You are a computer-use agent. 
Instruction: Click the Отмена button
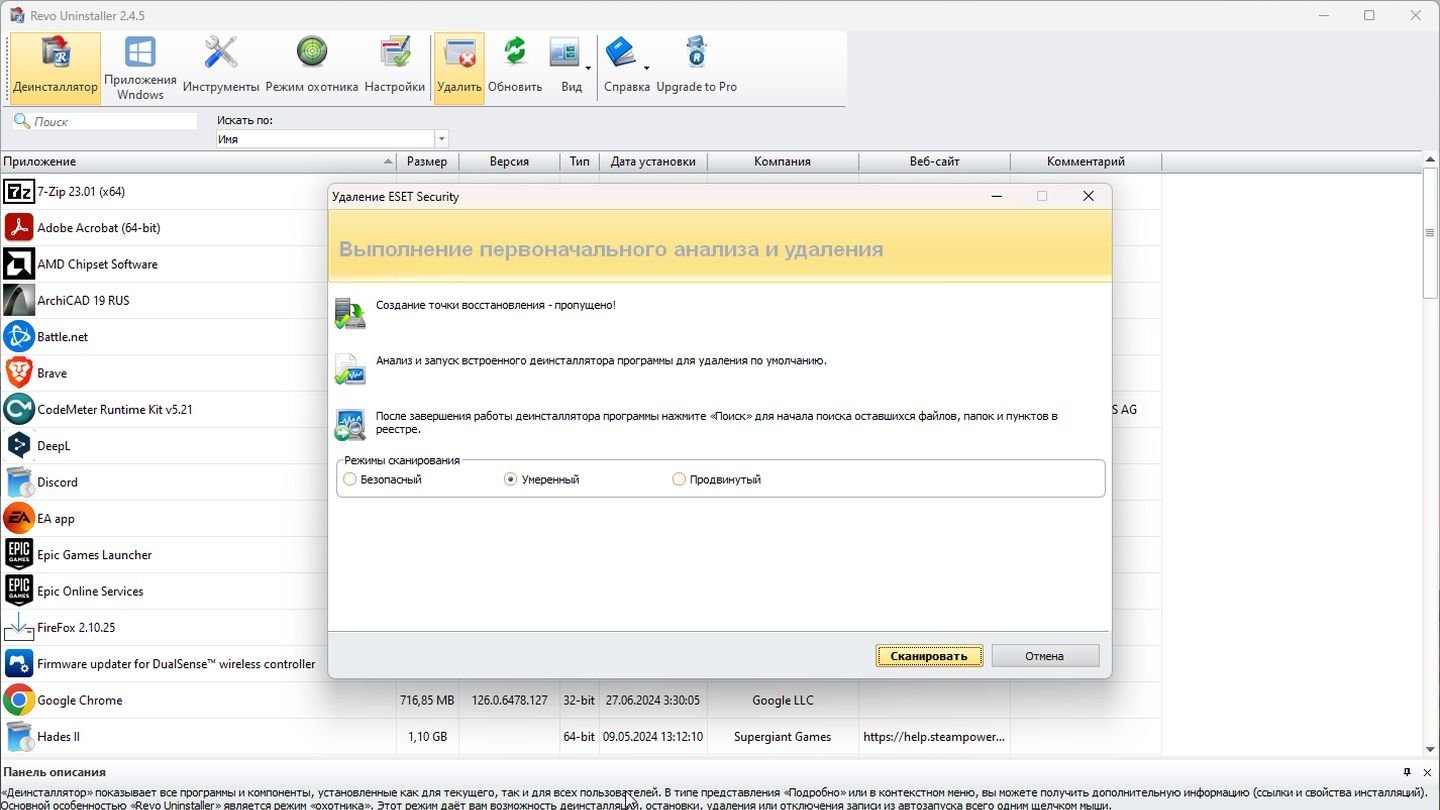tap(1044, 656)
